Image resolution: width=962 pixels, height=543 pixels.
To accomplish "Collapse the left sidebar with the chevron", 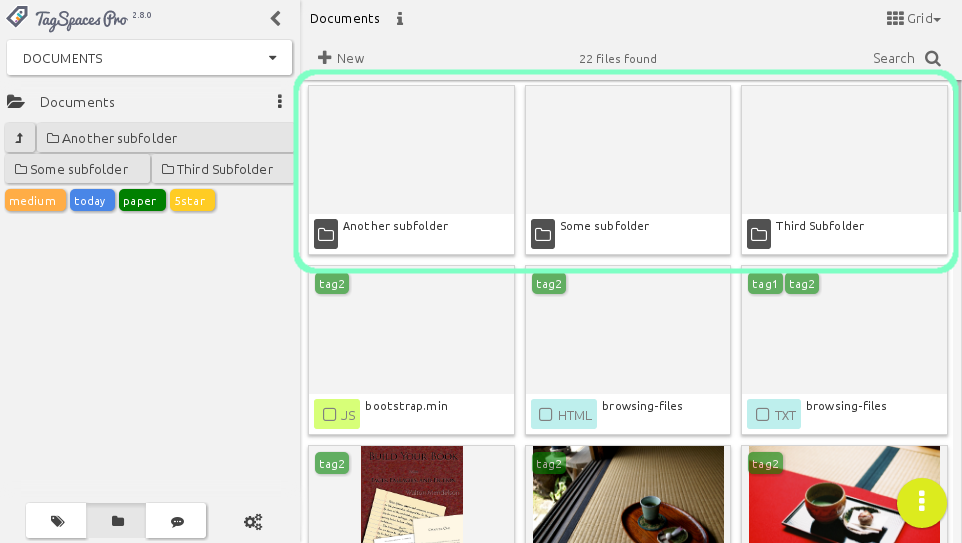I will tap(276, 18).
